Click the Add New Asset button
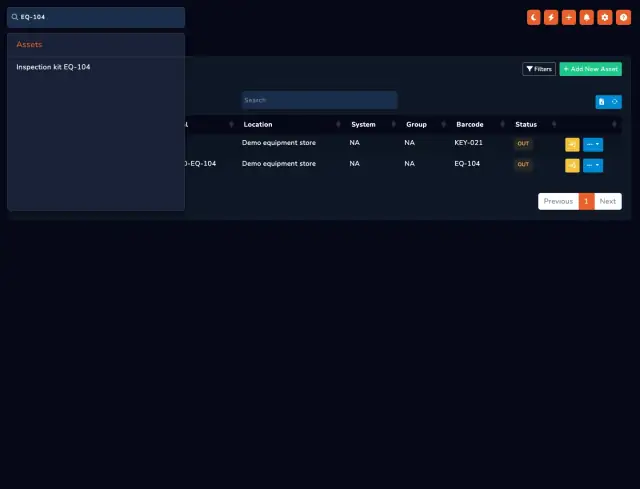The image size is (640, 489). coord(591,69)
